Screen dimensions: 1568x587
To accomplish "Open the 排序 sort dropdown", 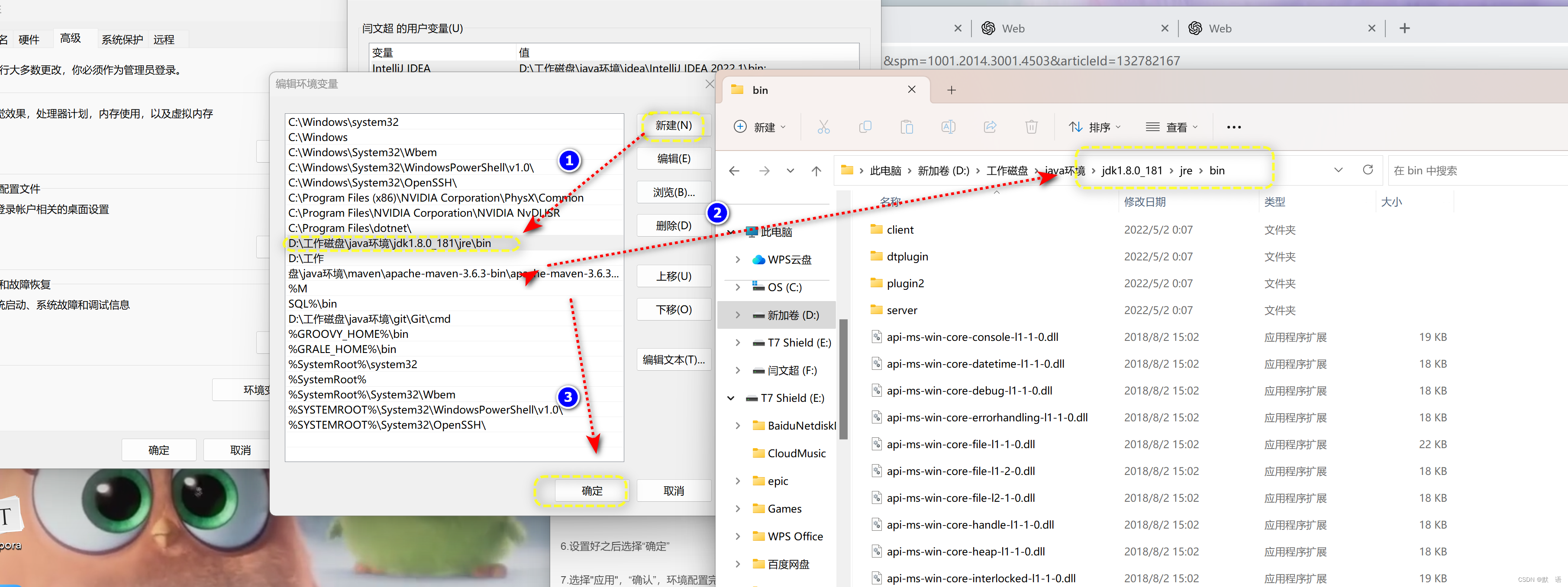I will click(1094, 127).
